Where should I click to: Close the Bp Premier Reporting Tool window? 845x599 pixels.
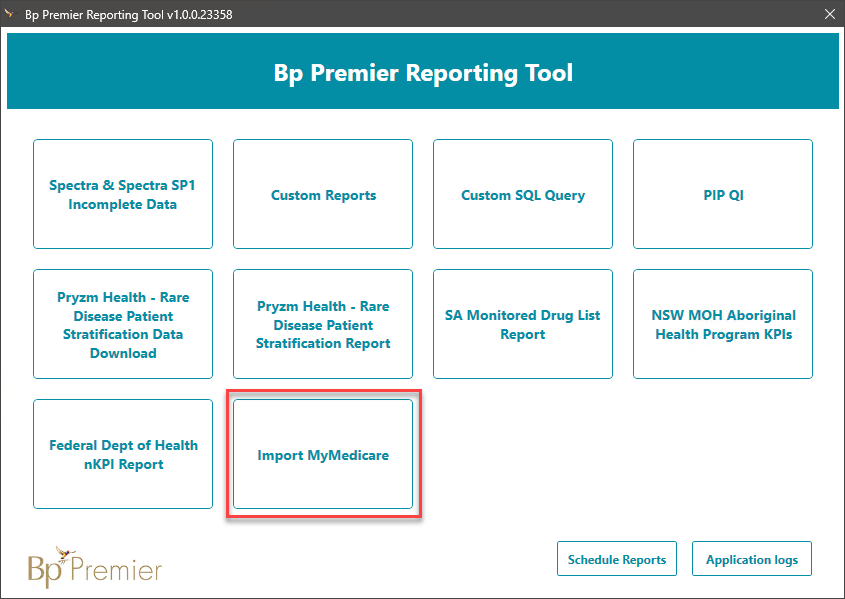click(830, 14)
